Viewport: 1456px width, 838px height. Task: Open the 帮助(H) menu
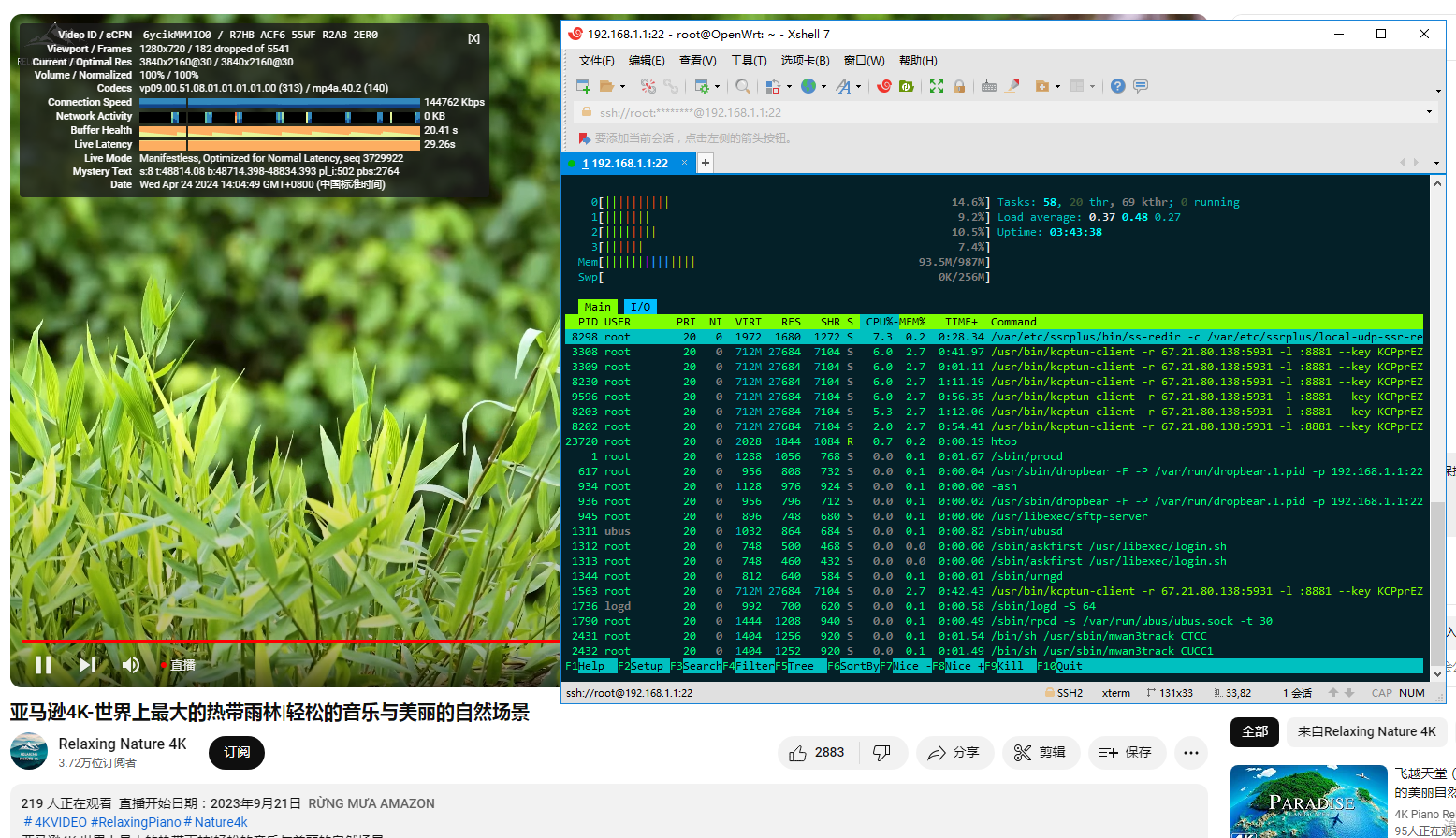pos(918,61)
